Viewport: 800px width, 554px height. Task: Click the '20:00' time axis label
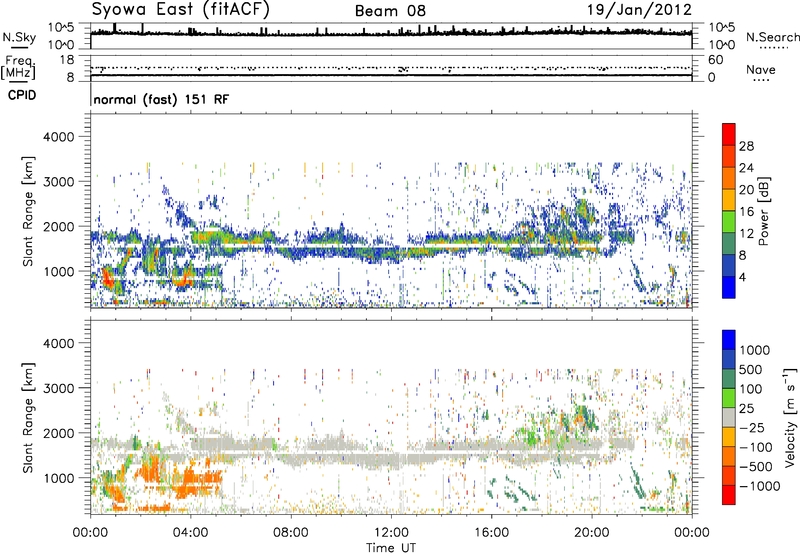tap(592, 533)
